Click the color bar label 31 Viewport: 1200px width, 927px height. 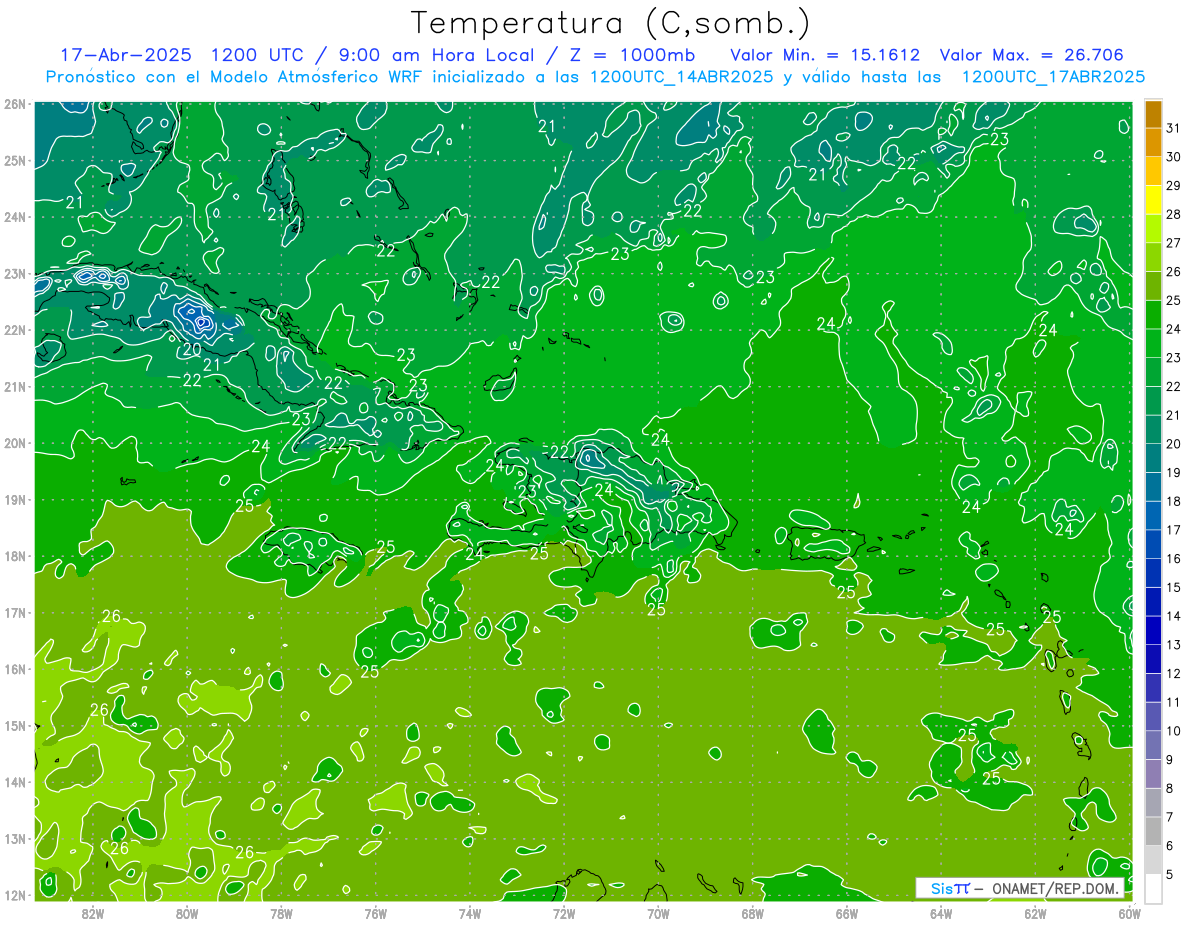pyautogui.click(x=1174, y=127)
